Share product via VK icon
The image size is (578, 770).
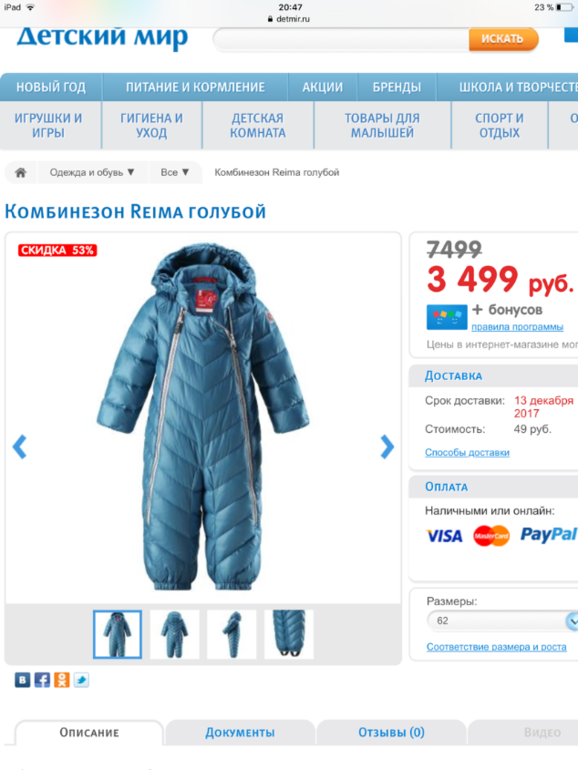(x=22, y=680)
